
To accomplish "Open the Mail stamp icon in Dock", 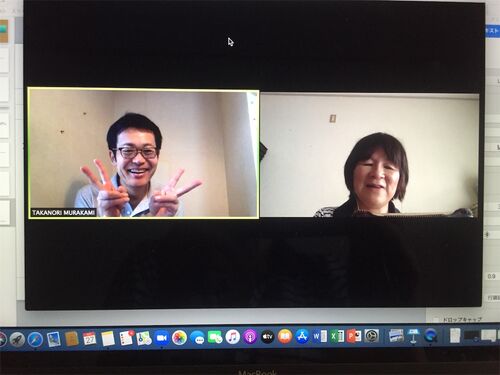I will [x=54, y=339].
